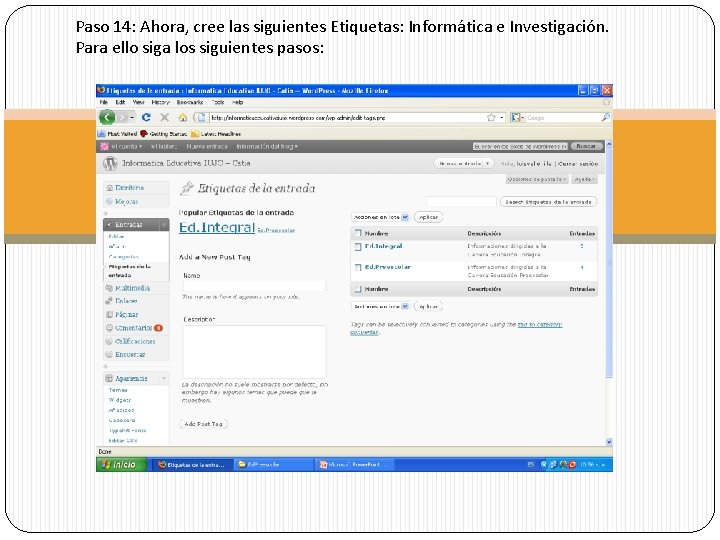The image size is (720, 540).
Task: Switch to the Etiquetas de la entra... taskbar item
Action: 193,465
